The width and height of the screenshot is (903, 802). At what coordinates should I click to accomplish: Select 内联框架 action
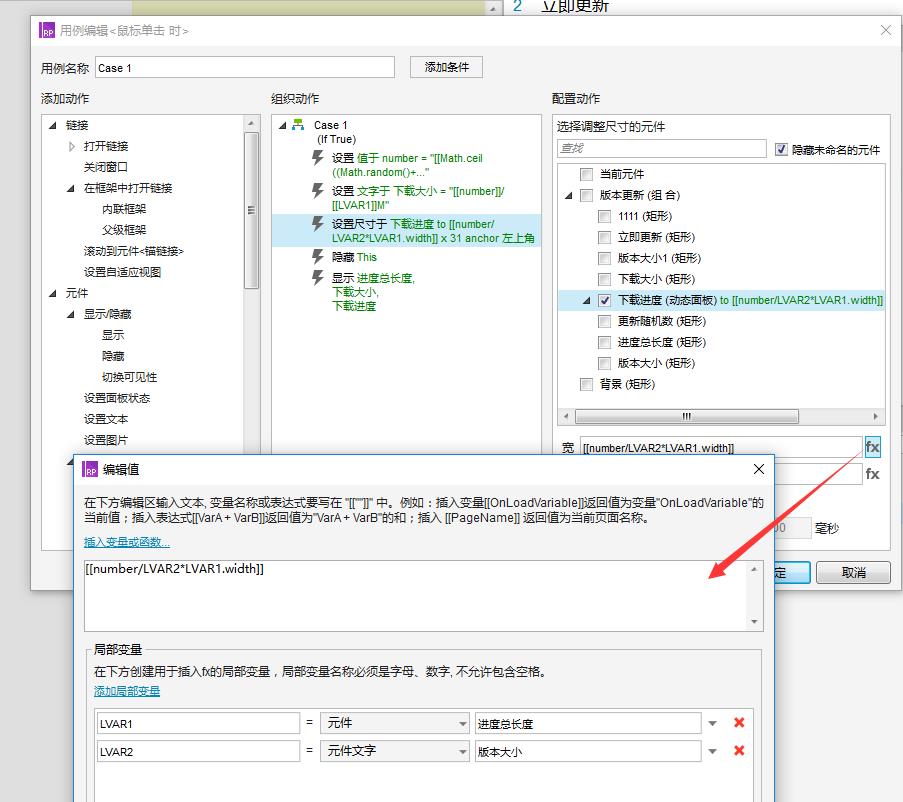click(124, 209)
